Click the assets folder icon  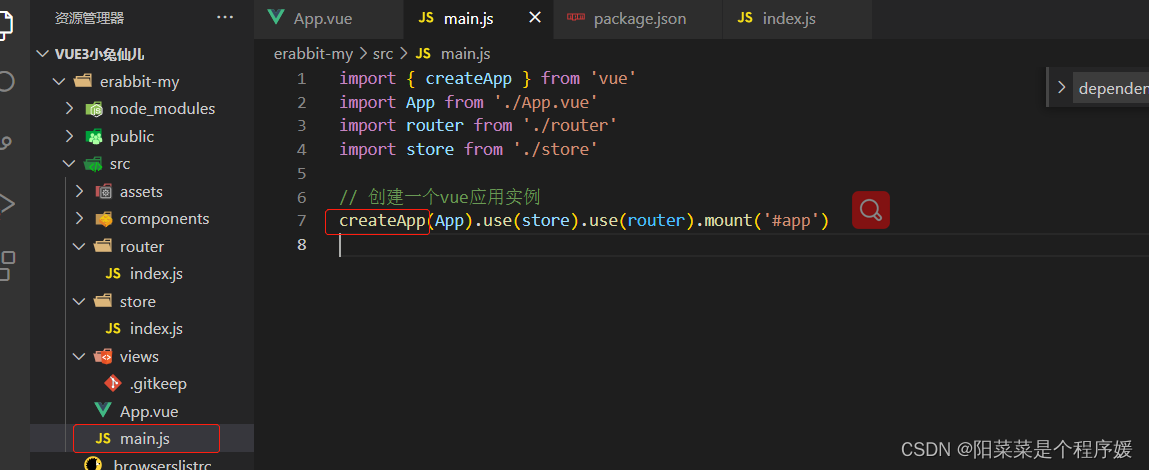(103, 191)
